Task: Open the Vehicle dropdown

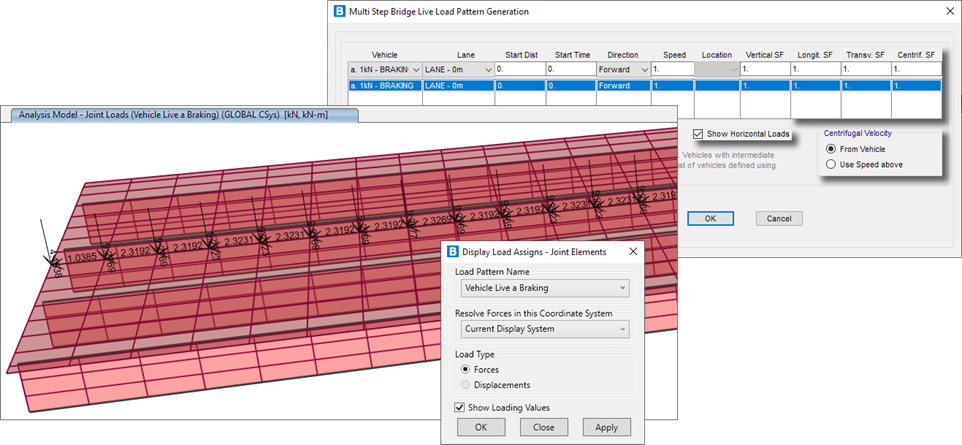Action: (395, 70)
